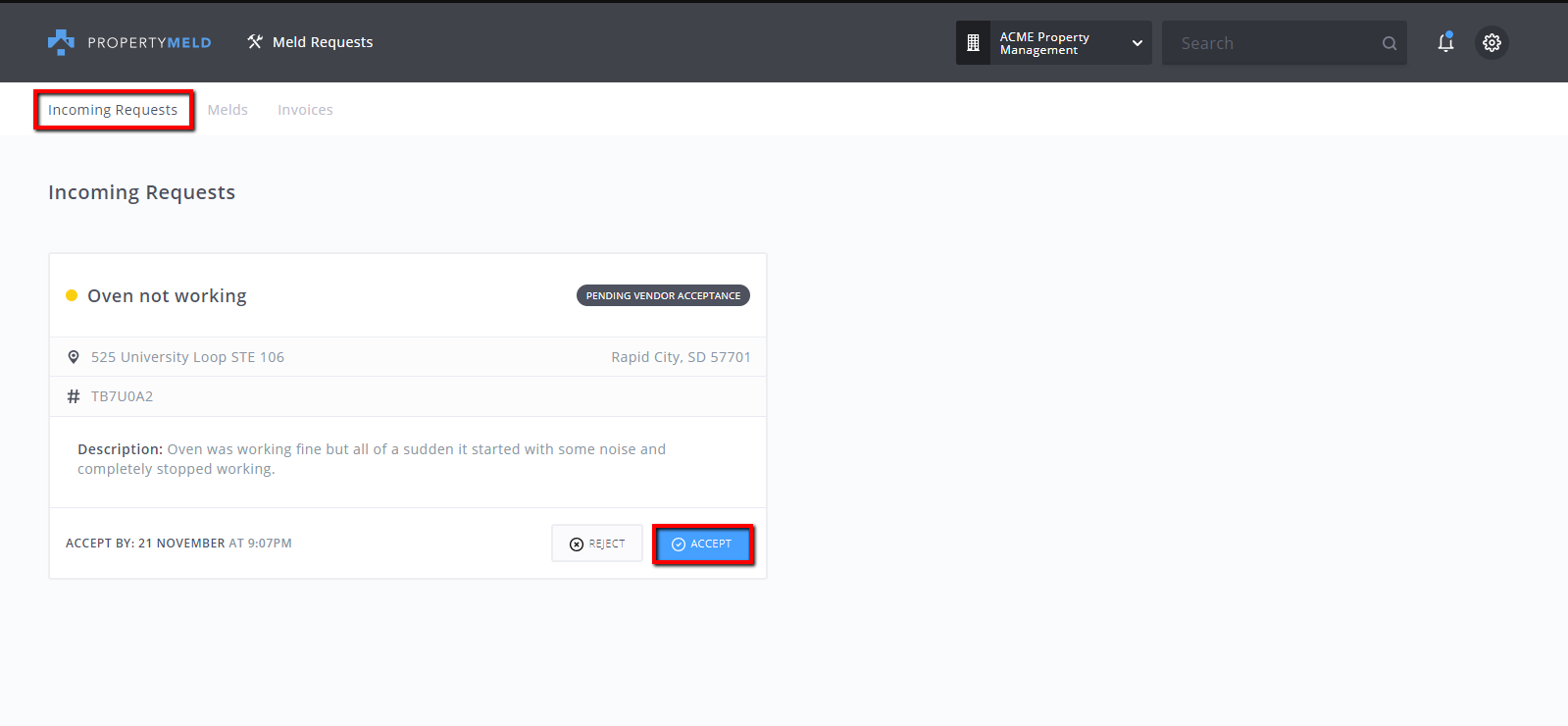Switch to the Incoming Requests tab

click(113, 110)
